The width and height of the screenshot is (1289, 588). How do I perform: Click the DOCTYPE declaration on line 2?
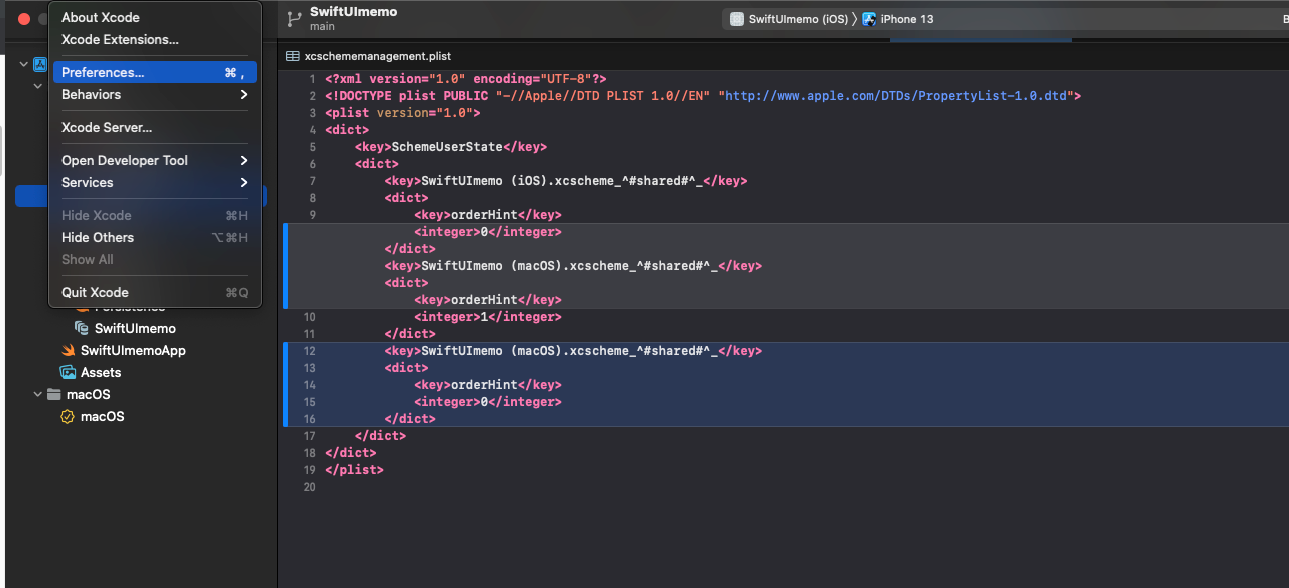coord(703,96)
